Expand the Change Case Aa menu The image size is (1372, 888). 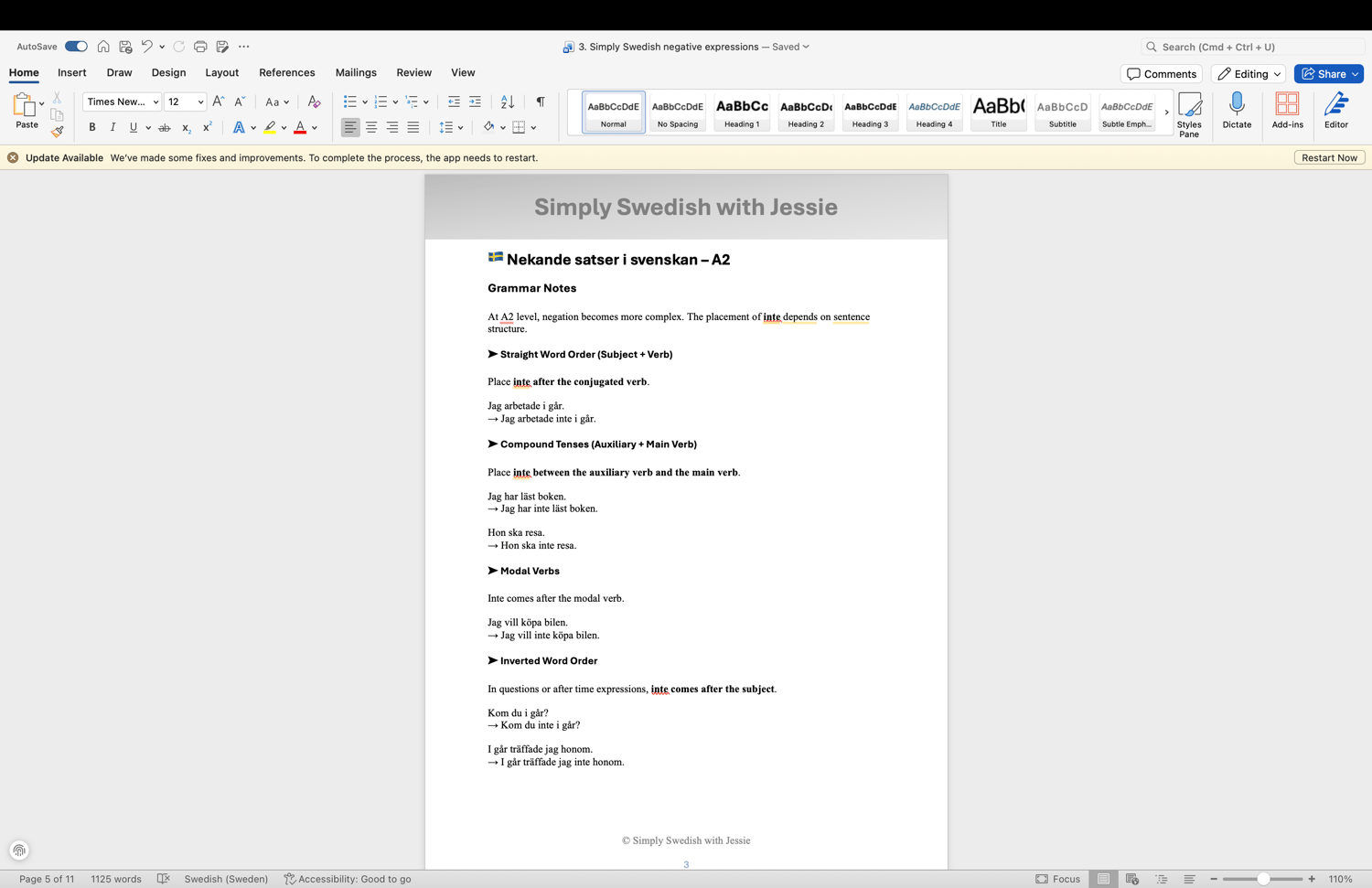tap(277, 102)
